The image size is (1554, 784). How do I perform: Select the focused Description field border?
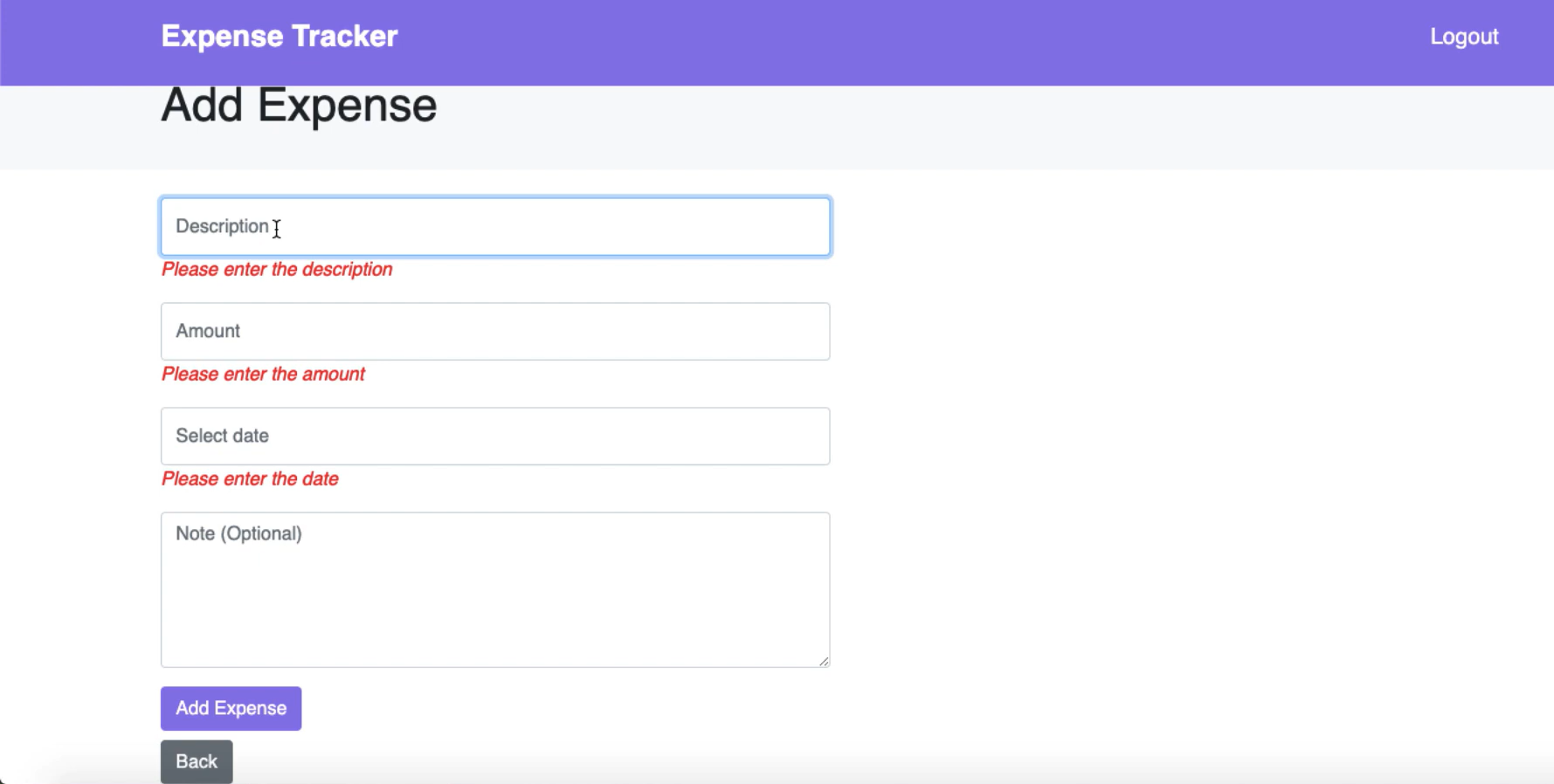494,198
